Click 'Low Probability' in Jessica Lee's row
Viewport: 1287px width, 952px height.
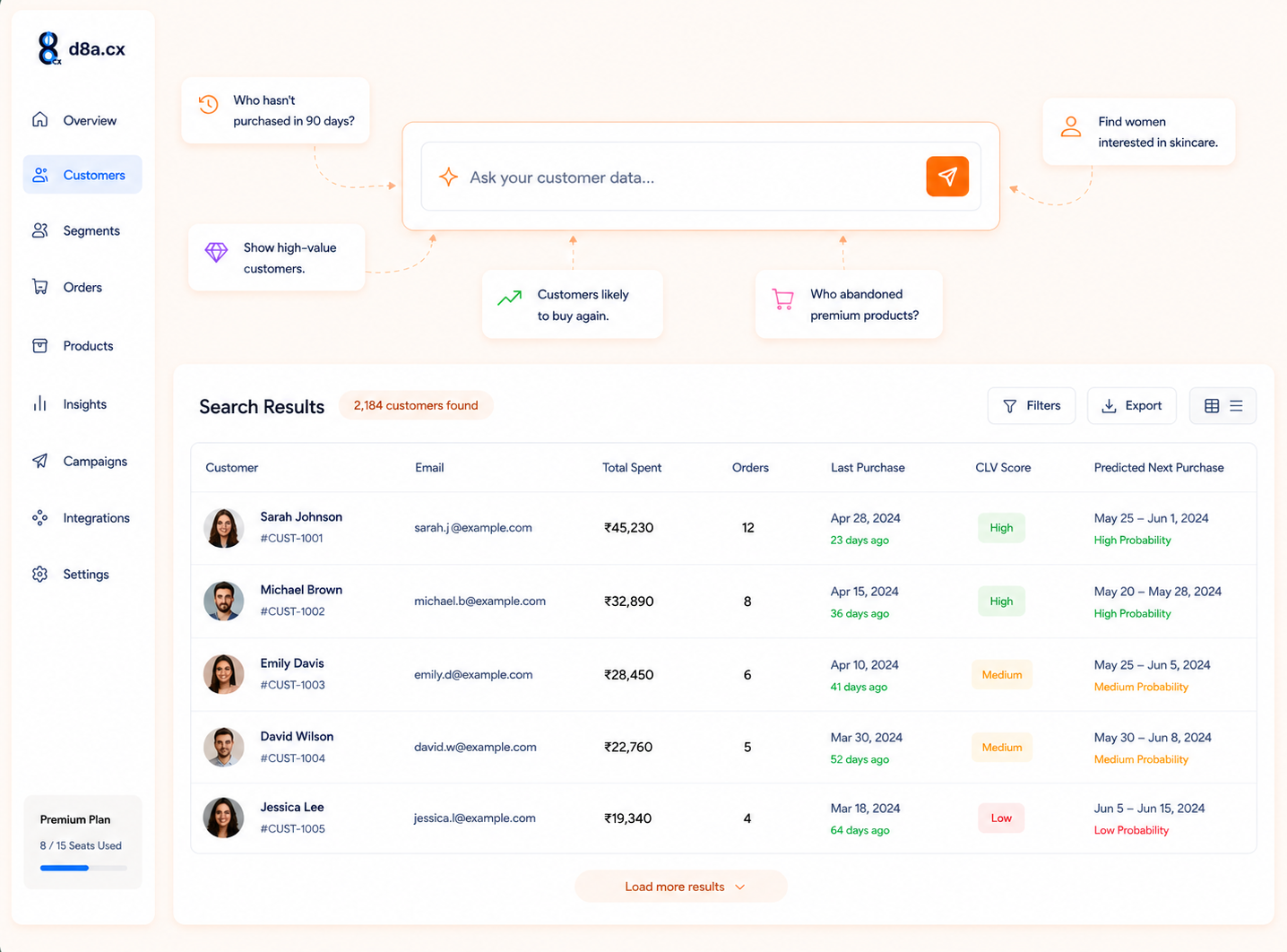tap(1131, 830)
